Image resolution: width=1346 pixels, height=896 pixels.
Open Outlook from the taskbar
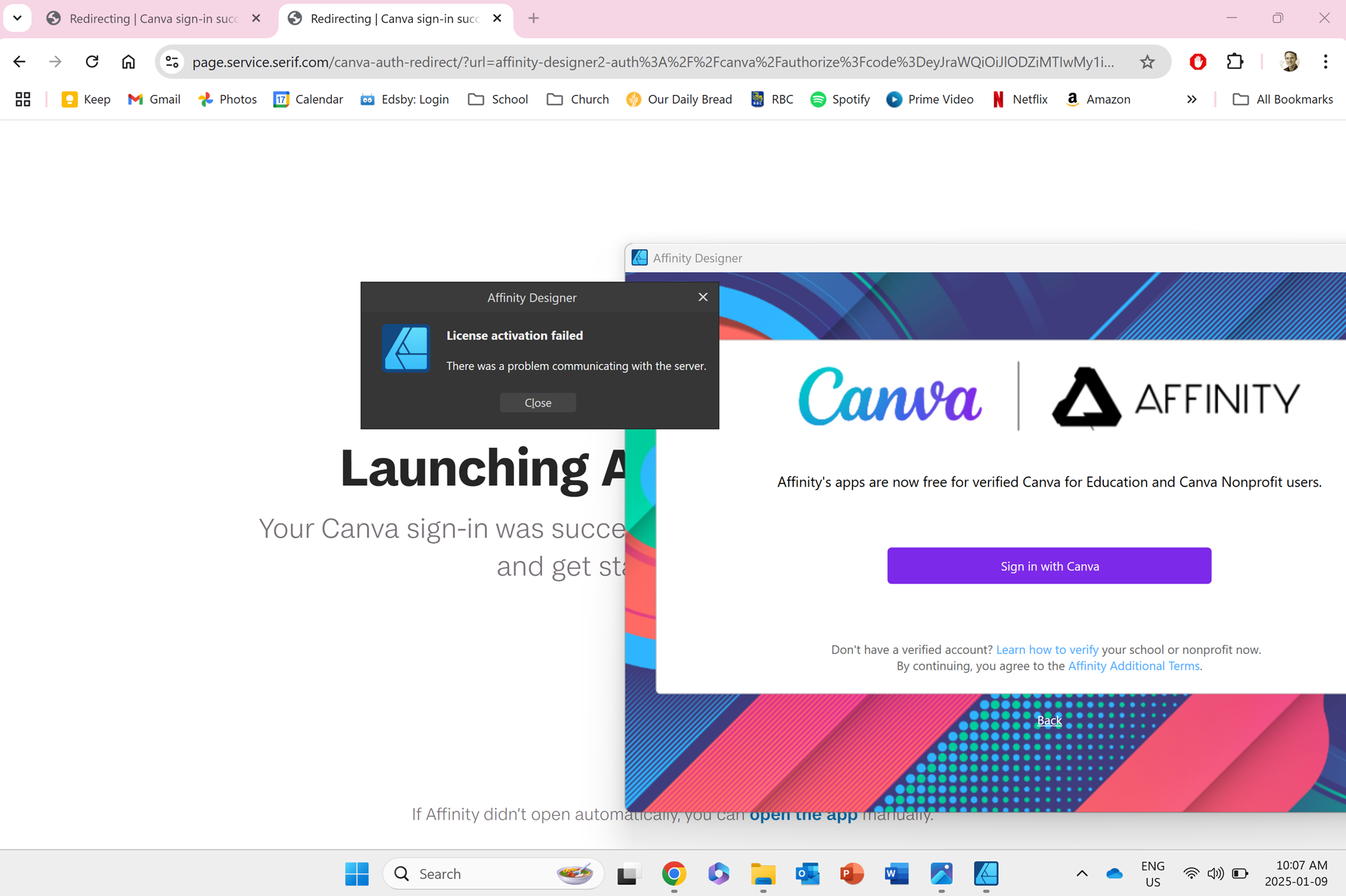(808, 874)
